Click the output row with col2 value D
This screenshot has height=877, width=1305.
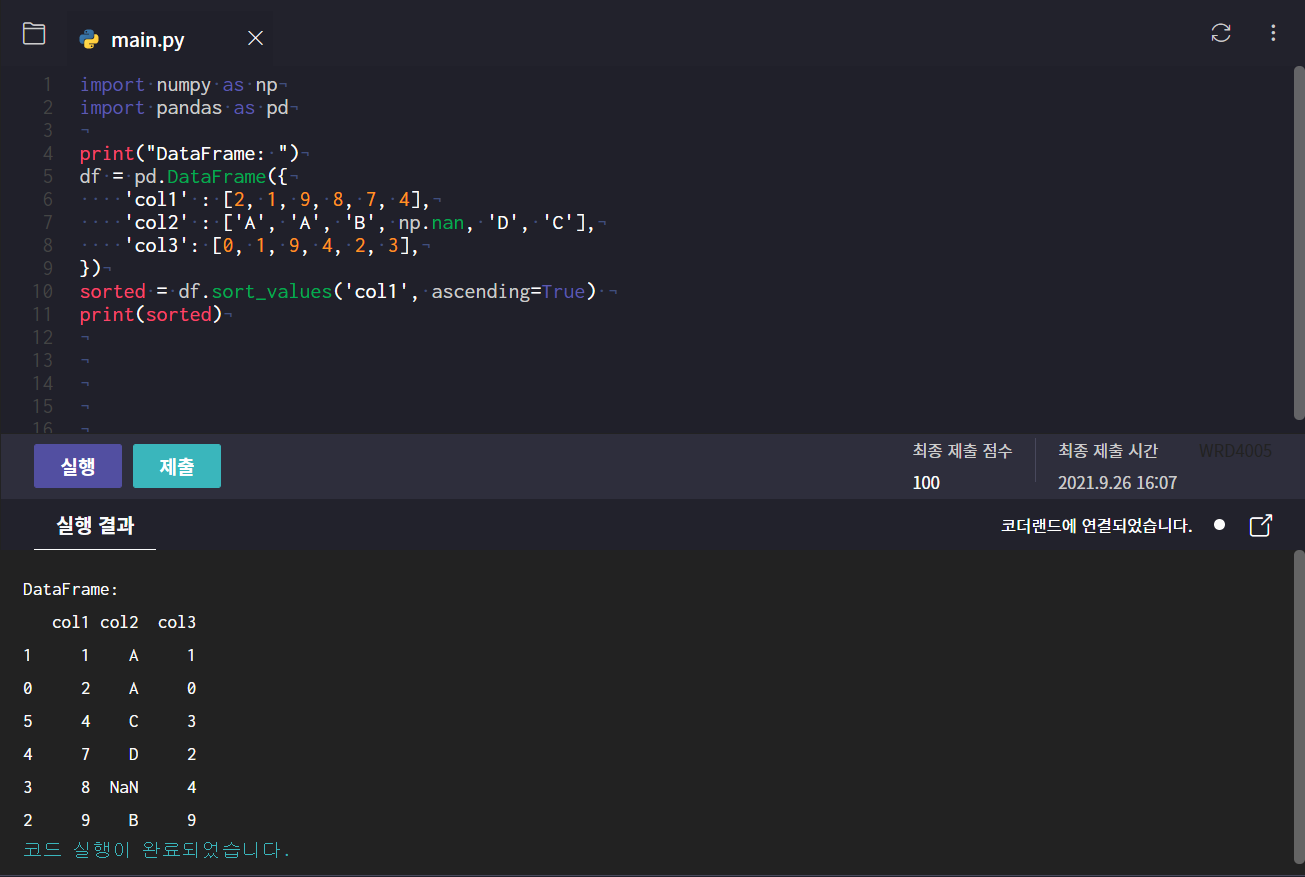click(110, 755)
